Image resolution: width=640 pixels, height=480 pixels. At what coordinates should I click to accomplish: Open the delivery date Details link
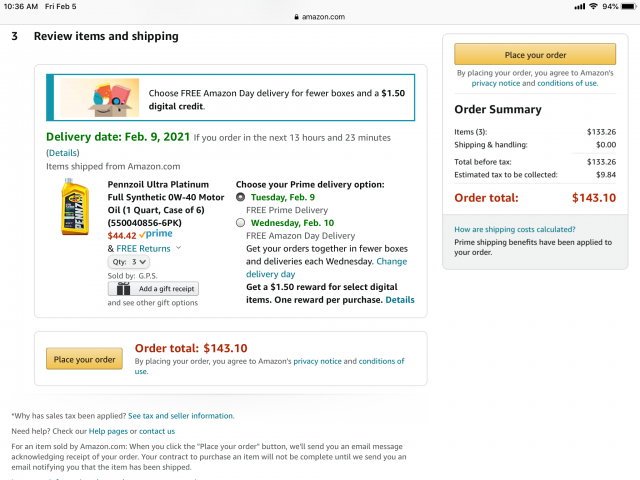pos(62,152)
